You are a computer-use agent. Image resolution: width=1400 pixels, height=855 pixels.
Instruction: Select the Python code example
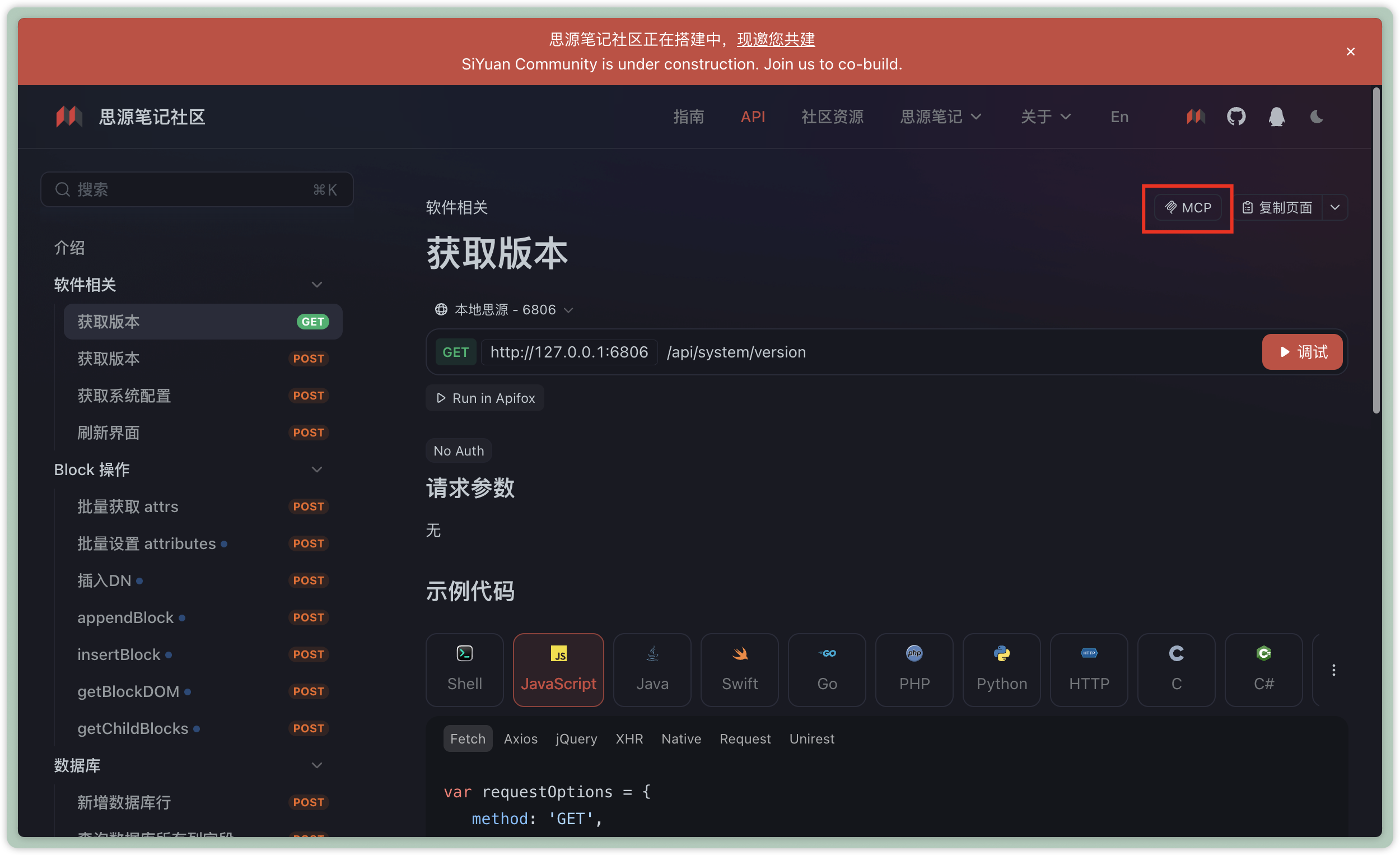click(1001, 669)
